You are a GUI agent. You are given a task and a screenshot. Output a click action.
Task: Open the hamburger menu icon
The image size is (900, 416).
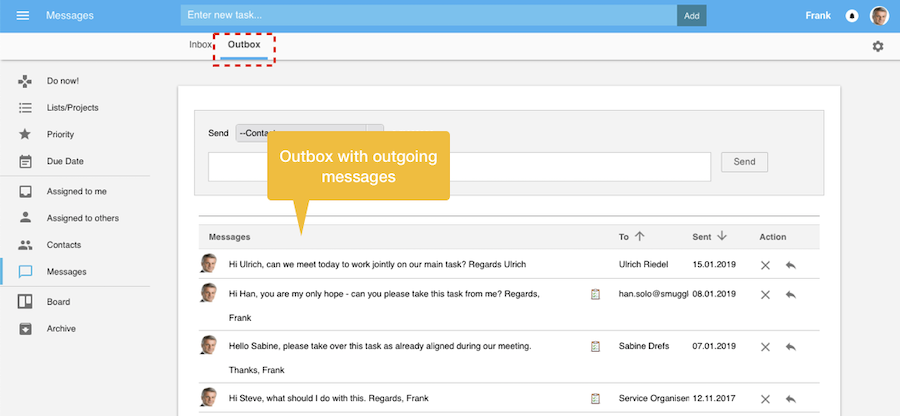coord(23,16)
